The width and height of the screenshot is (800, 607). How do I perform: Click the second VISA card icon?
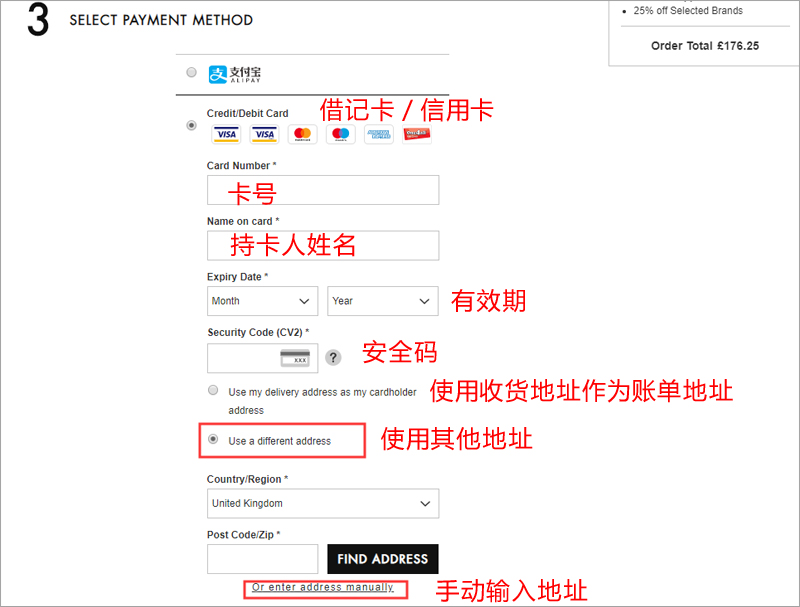click(x=264, y=135)
